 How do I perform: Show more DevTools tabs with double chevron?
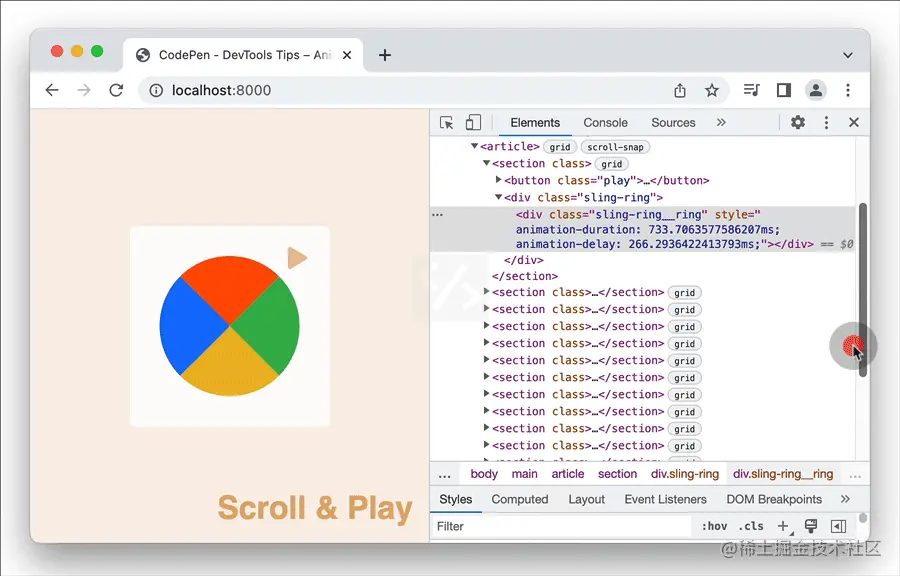click(721, 122)
